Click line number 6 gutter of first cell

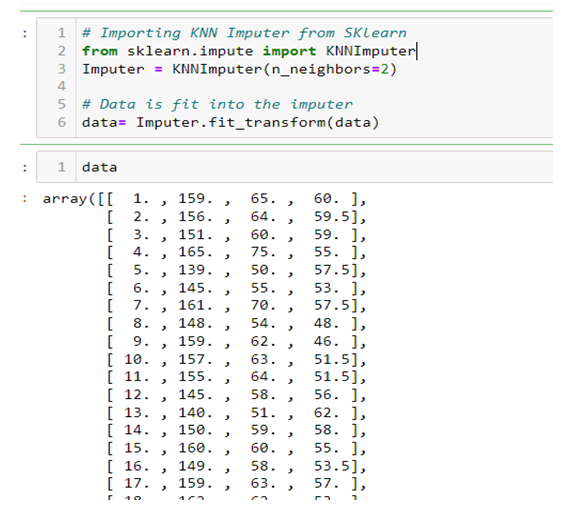62,122
